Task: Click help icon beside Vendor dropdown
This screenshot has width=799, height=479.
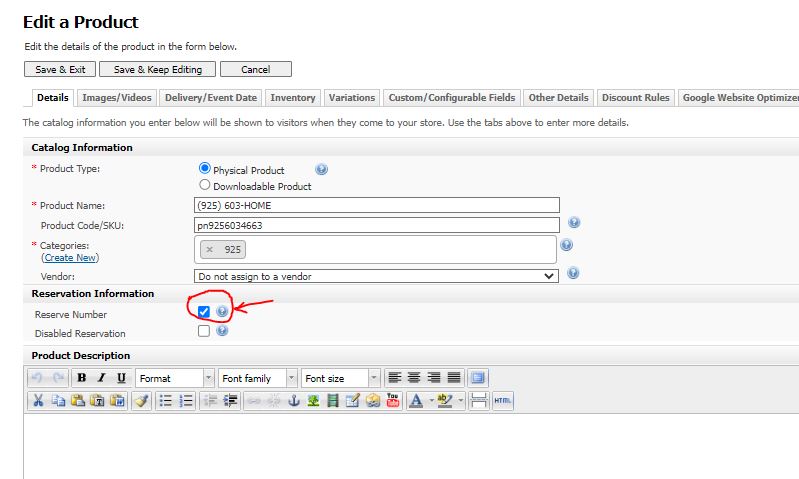Action: pos(573,273)
